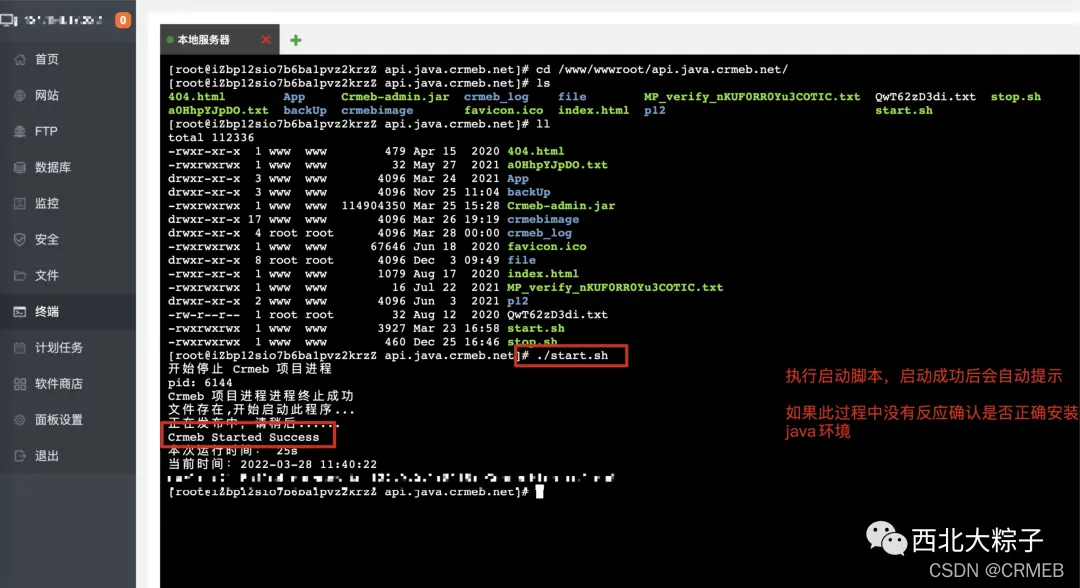Click the terminal cursor at last prompt
The width and height of the screenshot is (1080, 588).
click(539, 492)
